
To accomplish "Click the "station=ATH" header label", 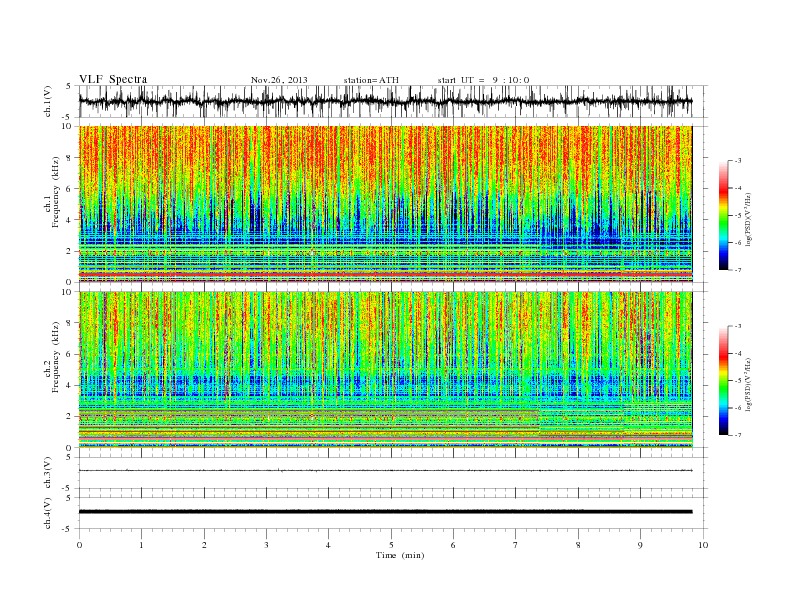I will click(x=371, y=80).
